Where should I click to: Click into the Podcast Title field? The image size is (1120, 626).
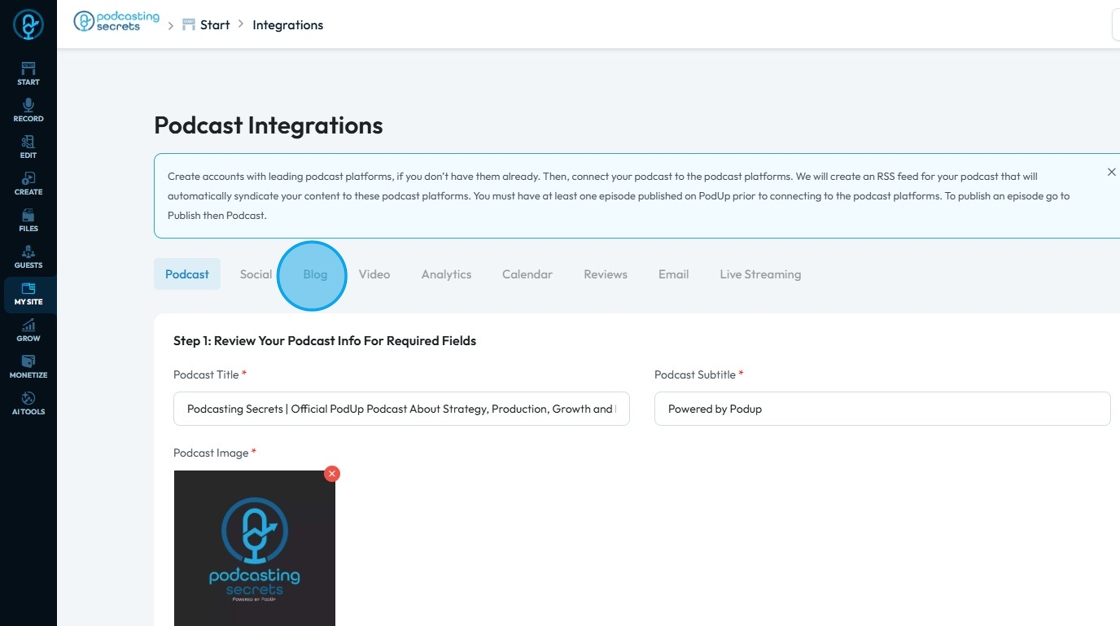[x=401, y=409]
